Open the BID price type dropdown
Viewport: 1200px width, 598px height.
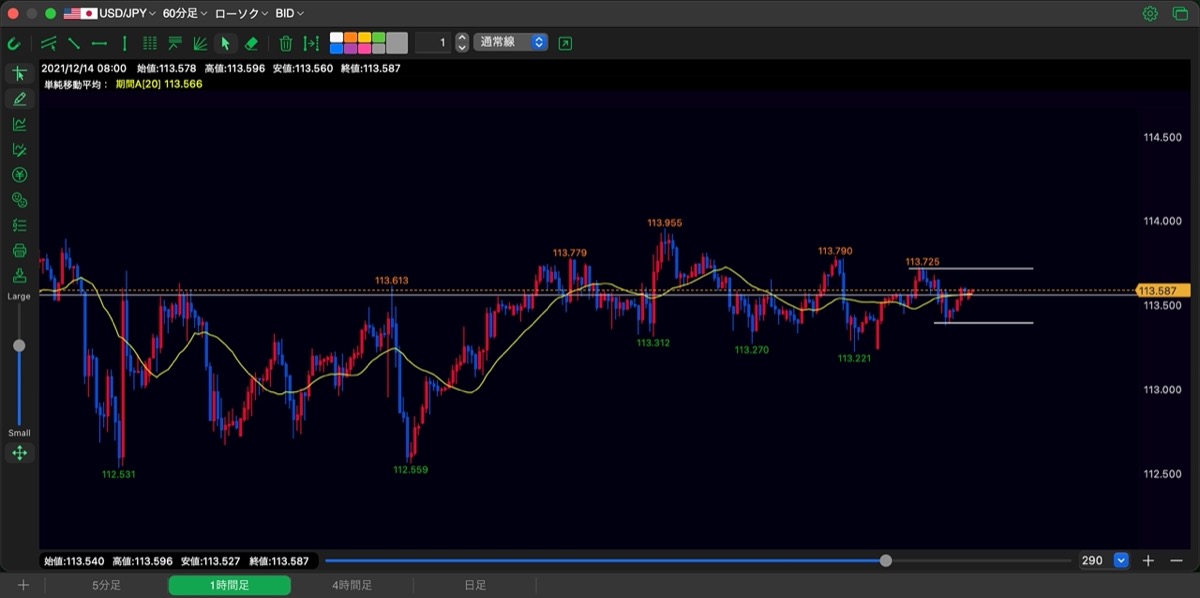pyautogui.click(x=289, y=14)
